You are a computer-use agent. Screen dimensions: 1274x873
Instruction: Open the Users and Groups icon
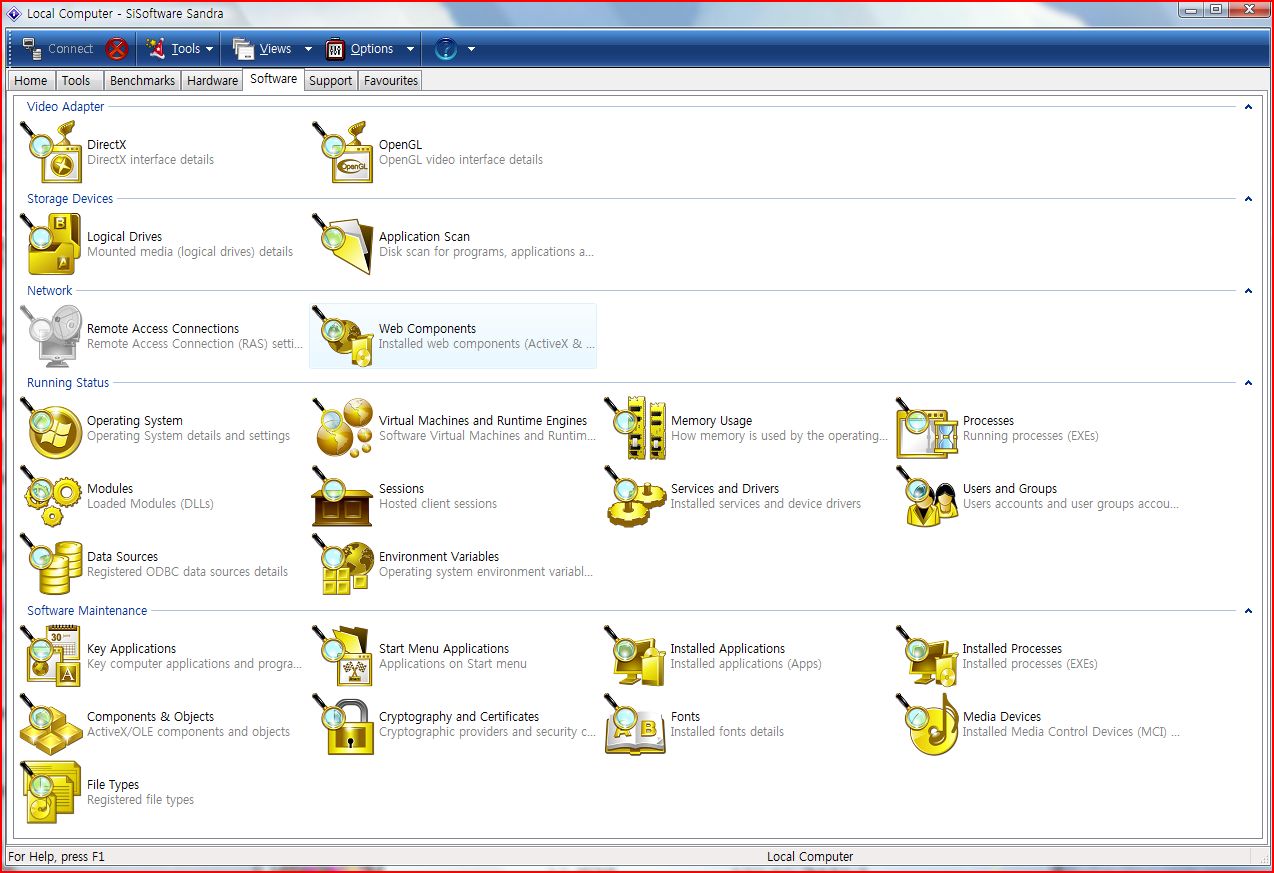[927, 496]
